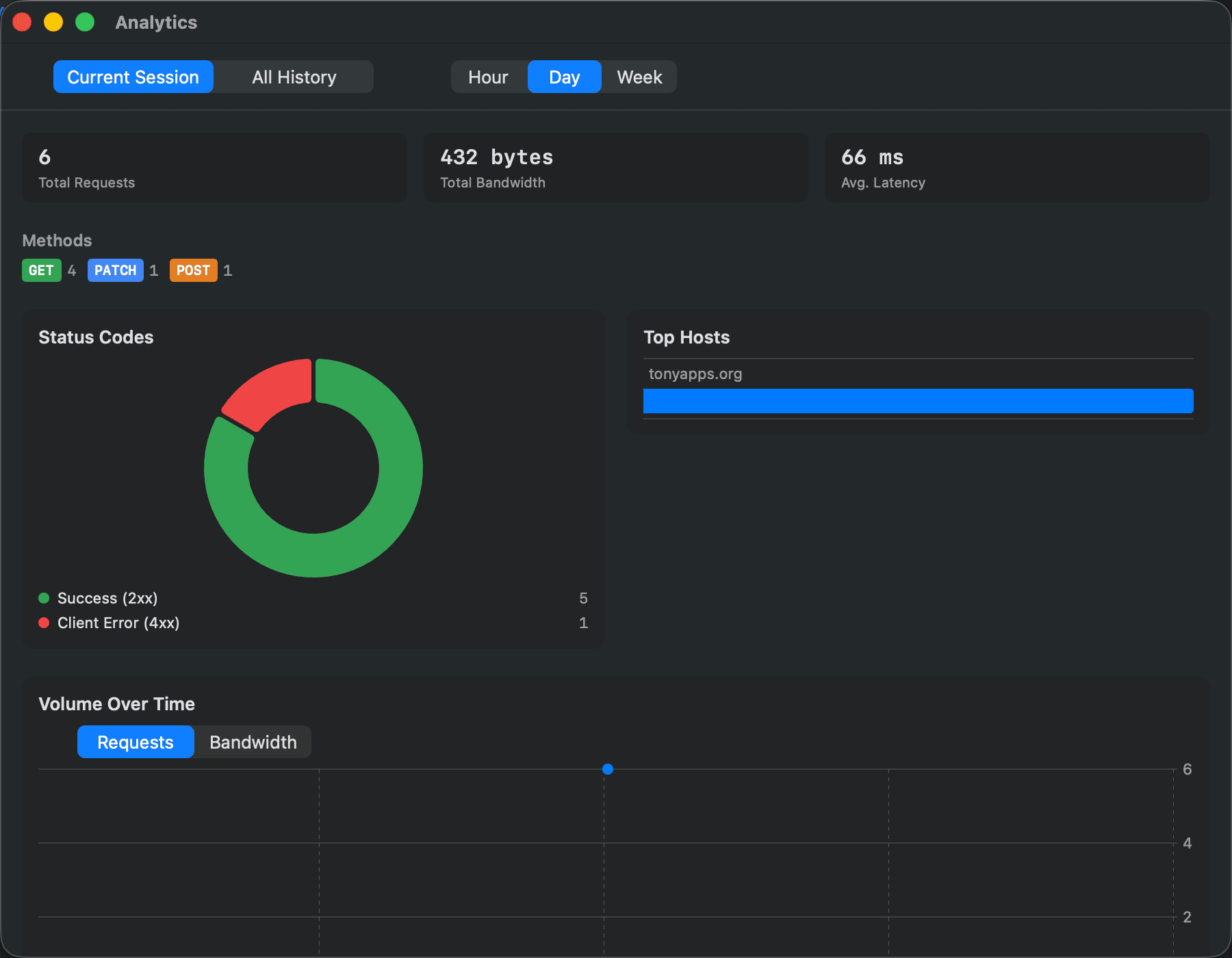Screen dimensions: 1232x958
Task: Click the 432 bytes value
Action: click(x=497, y=157)
